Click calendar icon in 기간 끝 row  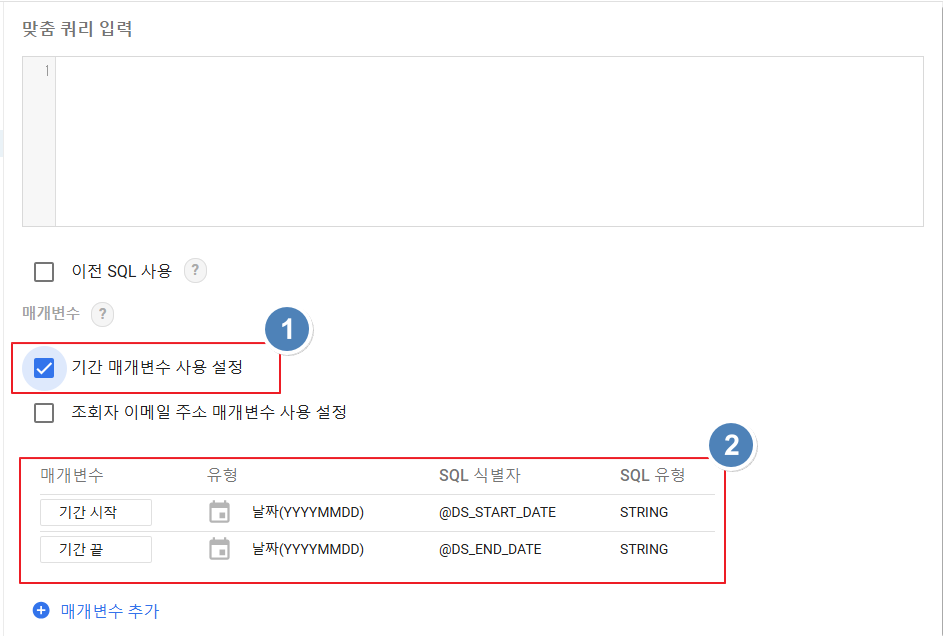pyautogui.click(x=220, y=549)
